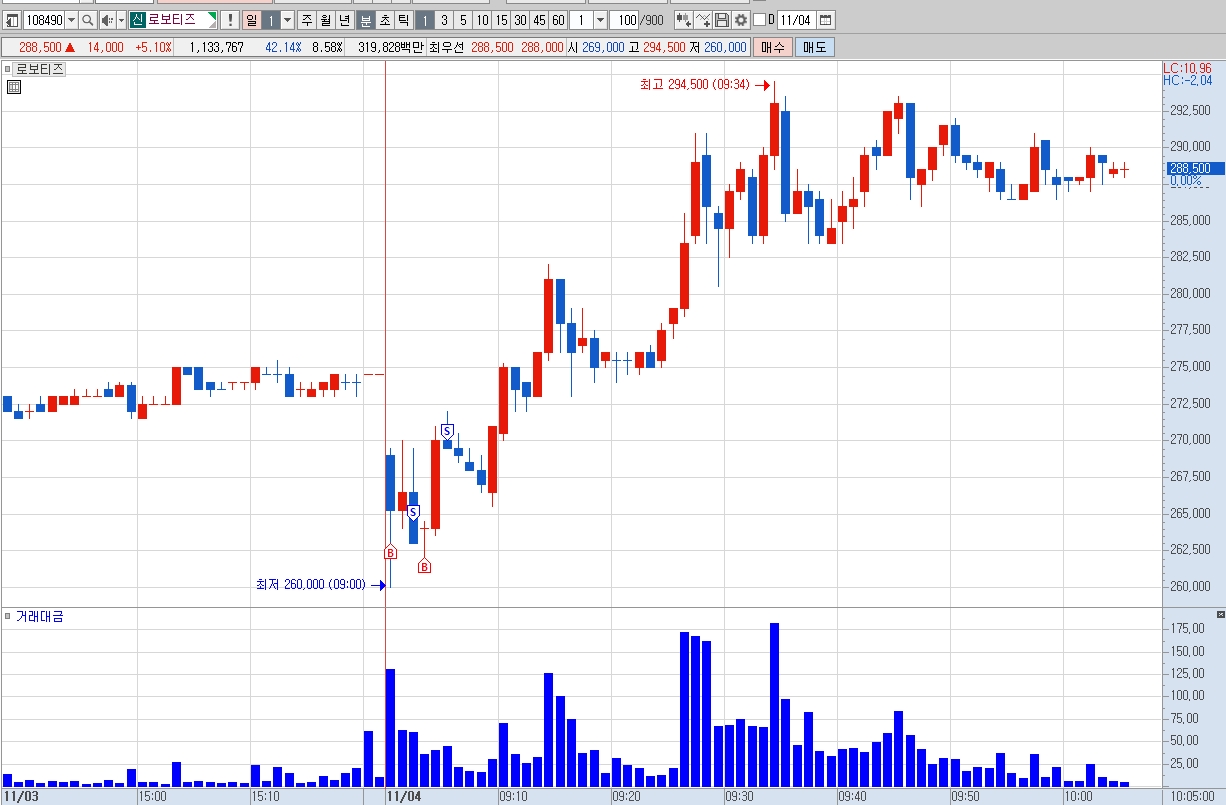Select the 30 minute interval tab
The width and height of the screenshot is (1226, 805).
point(521,20)
